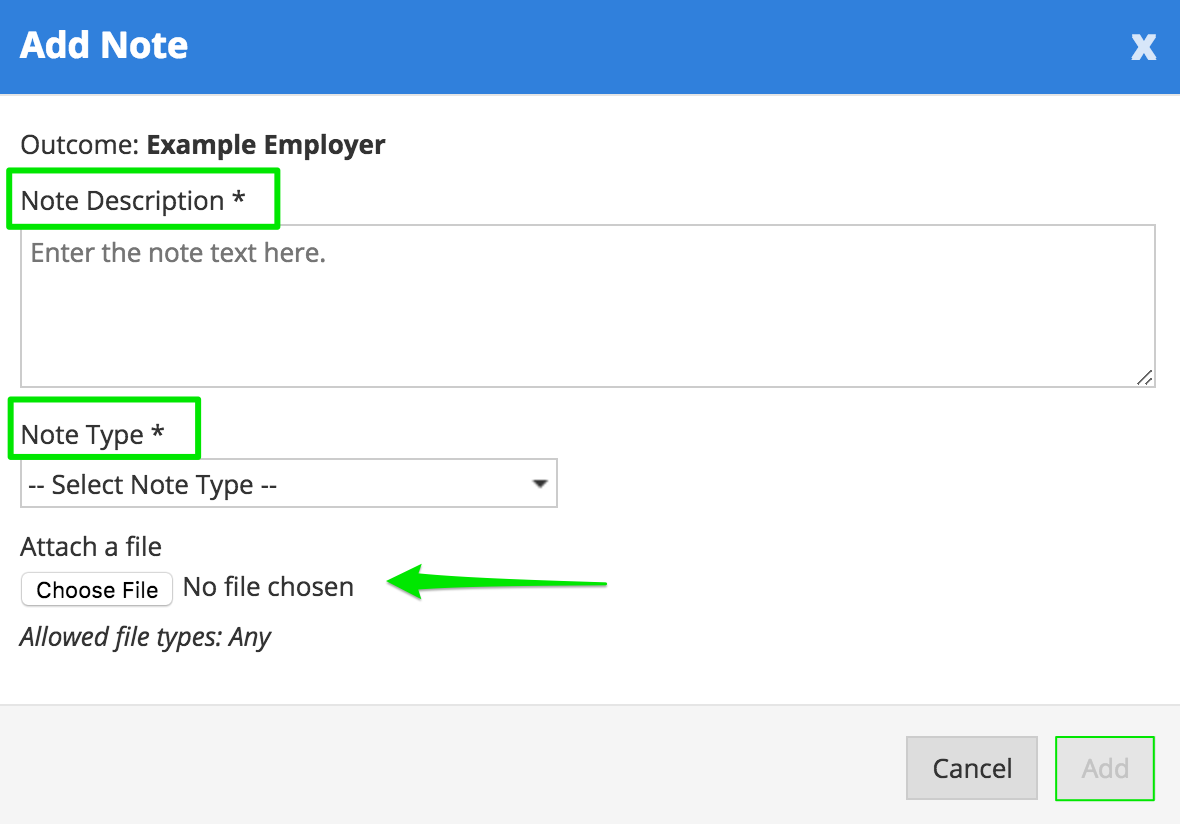Click the Attach a file label

[x=91, y=547]
